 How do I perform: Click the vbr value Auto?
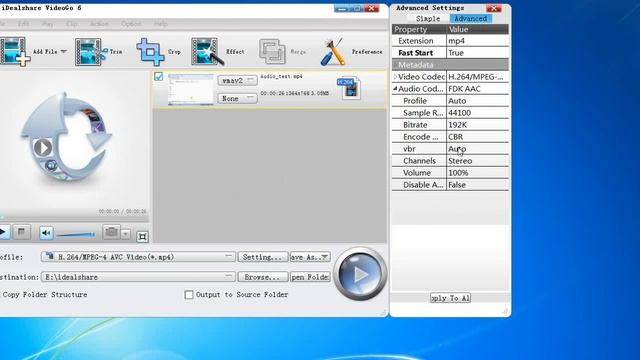click(478, 149)
